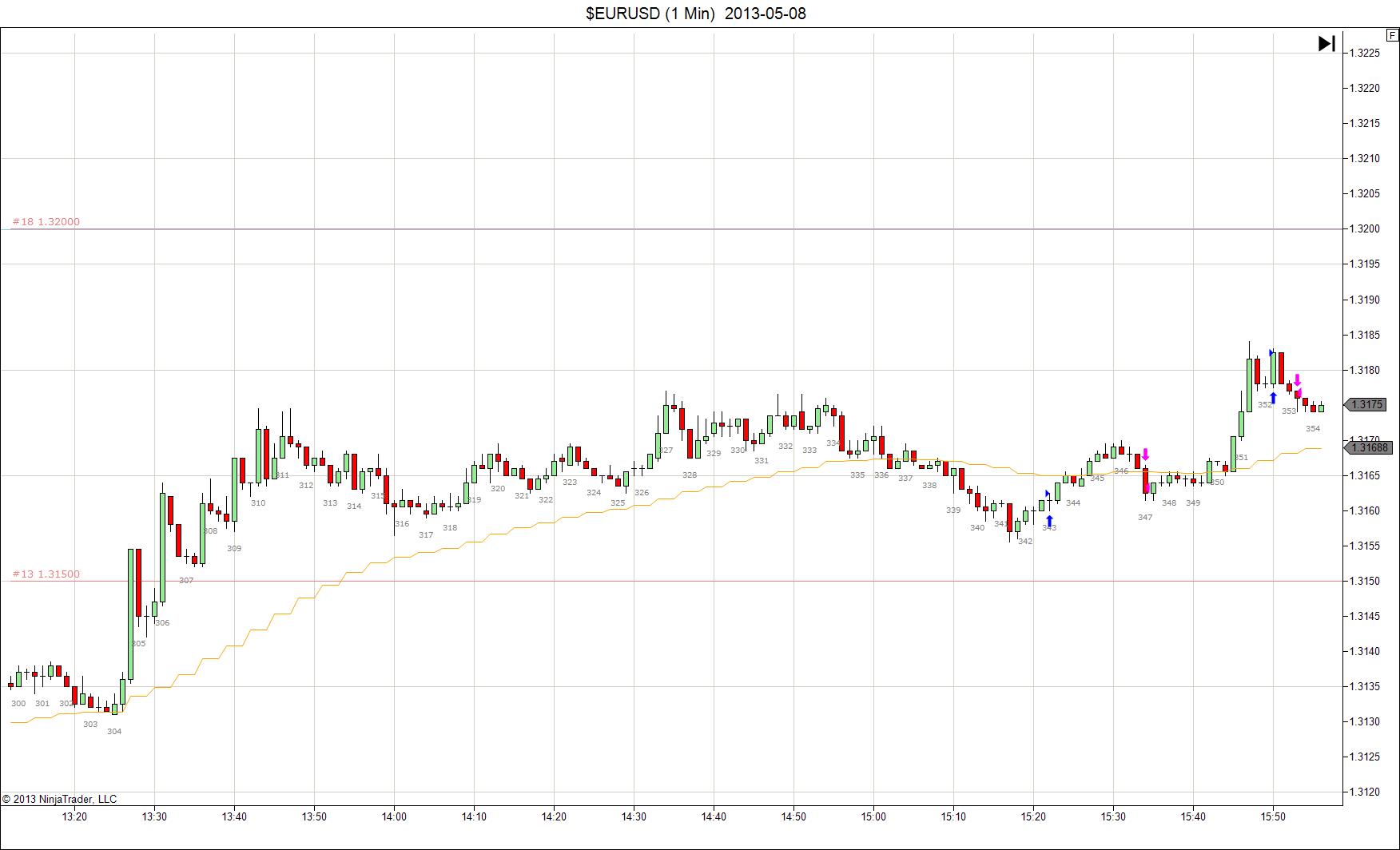1400x850 pixels.
Task: Click the 14:50 time axis label
Action: click(x=793, y=816)
